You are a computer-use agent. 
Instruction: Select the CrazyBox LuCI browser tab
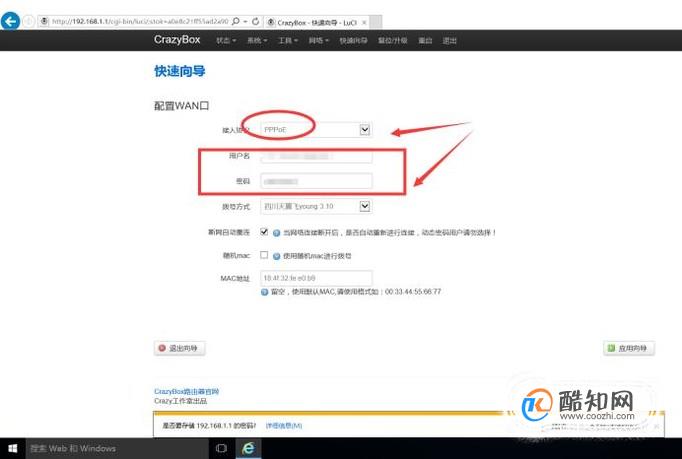(x=317, y=22)
